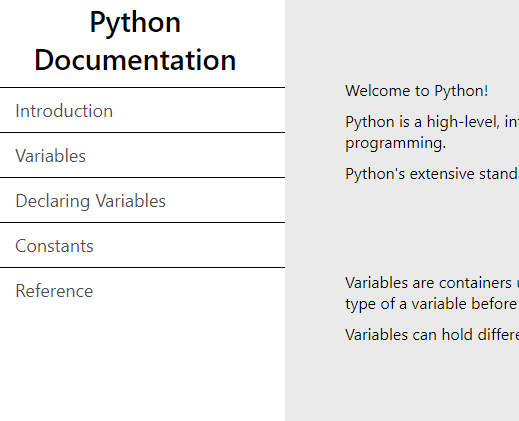Select Declaring Variables in the sidebar
519x421 pixels.
click(142, 201)
